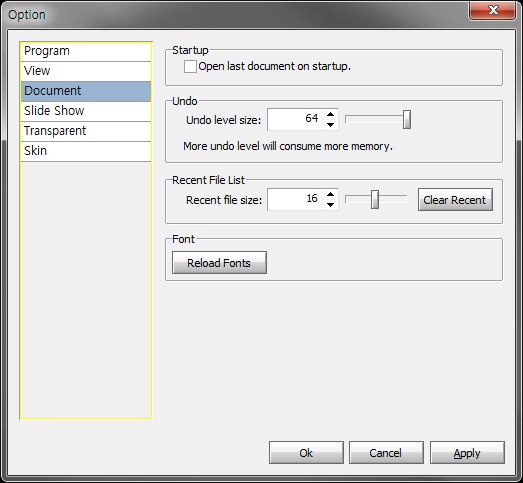Select the Program category

[86, 51]
